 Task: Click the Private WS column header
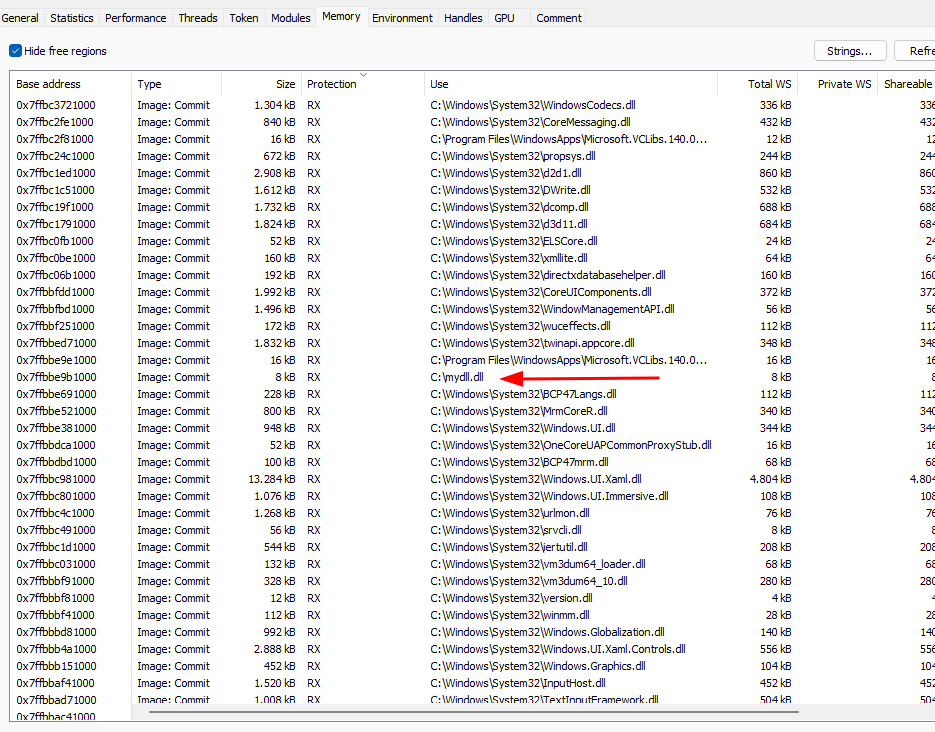843,84
